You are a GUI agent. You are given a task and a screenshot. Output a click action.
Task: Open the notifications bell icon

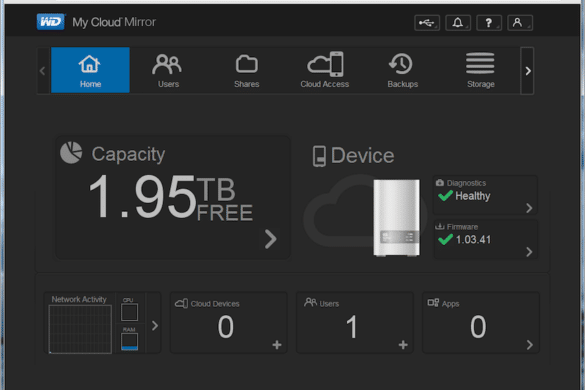click(x=458, y=23)
